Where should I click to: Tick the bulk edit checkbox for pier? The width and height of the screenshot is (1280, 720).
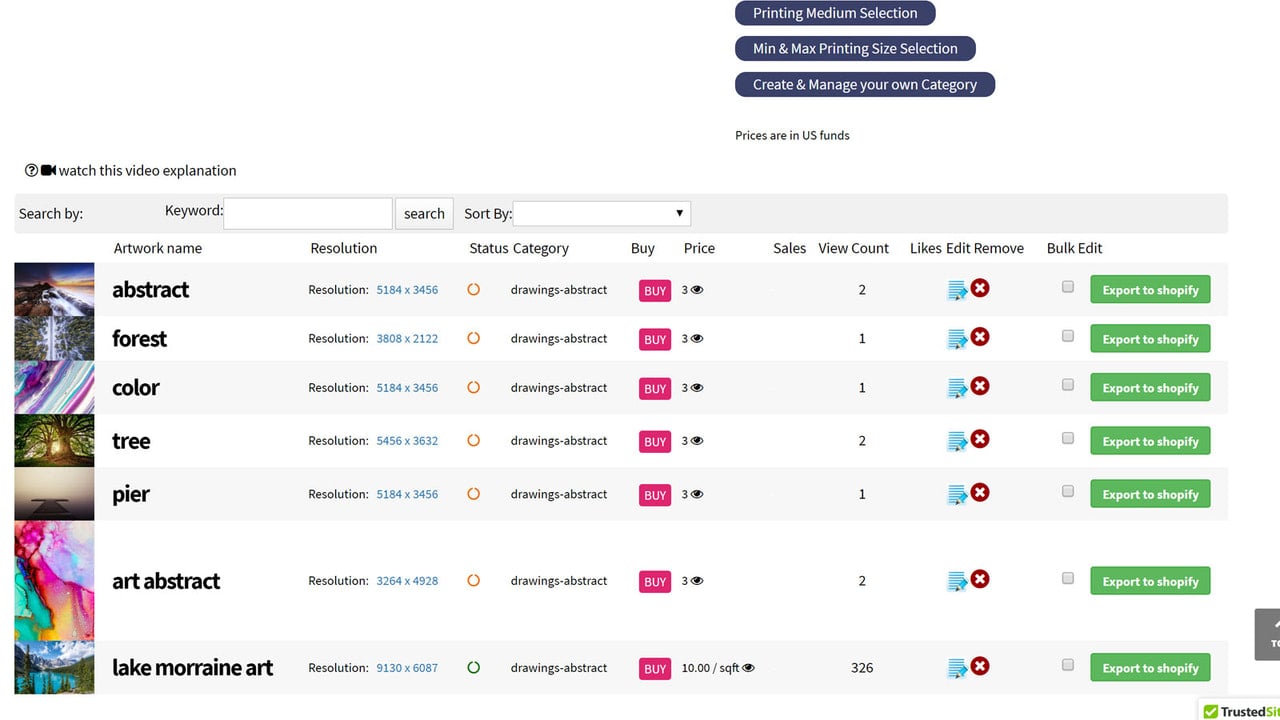coord(1068,491)
